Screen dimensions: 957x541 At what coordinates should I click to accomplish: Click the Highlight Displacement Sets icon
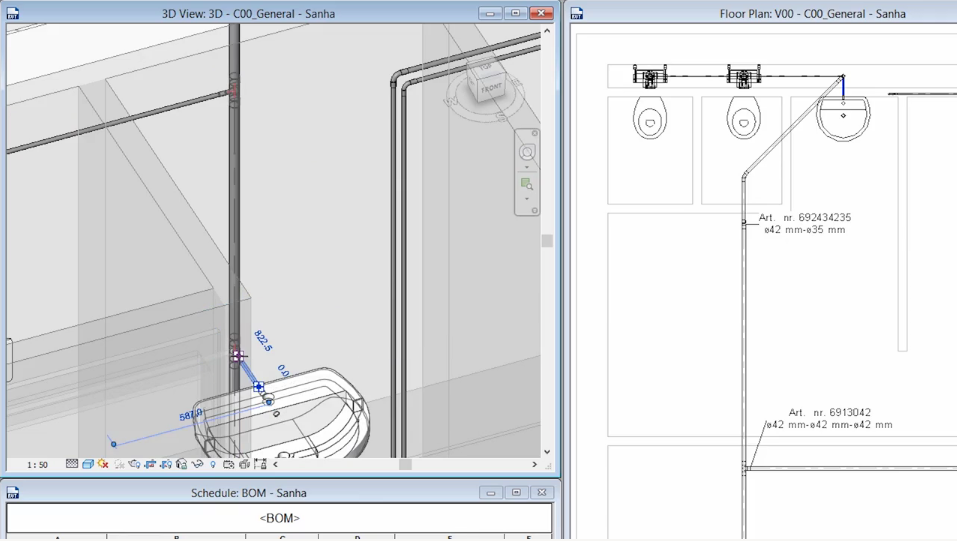pos(260,464)
